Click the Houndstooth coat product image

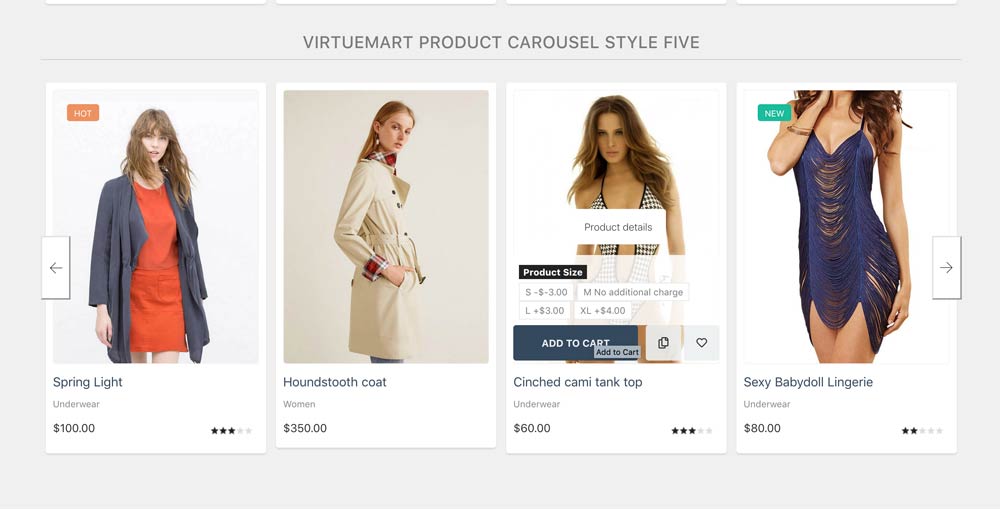pos(386,226)
